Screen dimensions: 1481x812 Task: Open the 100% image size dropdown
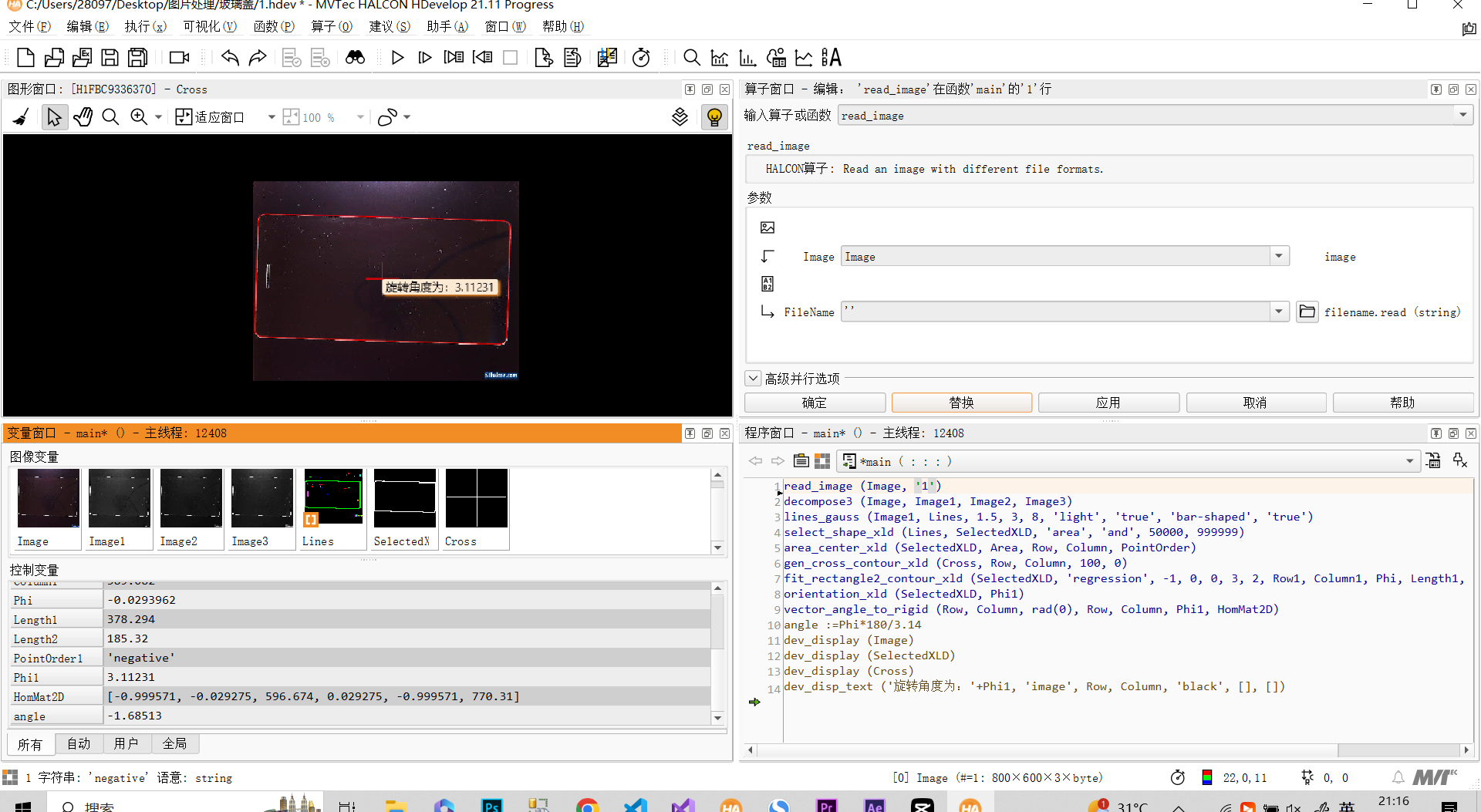[360, 117]
